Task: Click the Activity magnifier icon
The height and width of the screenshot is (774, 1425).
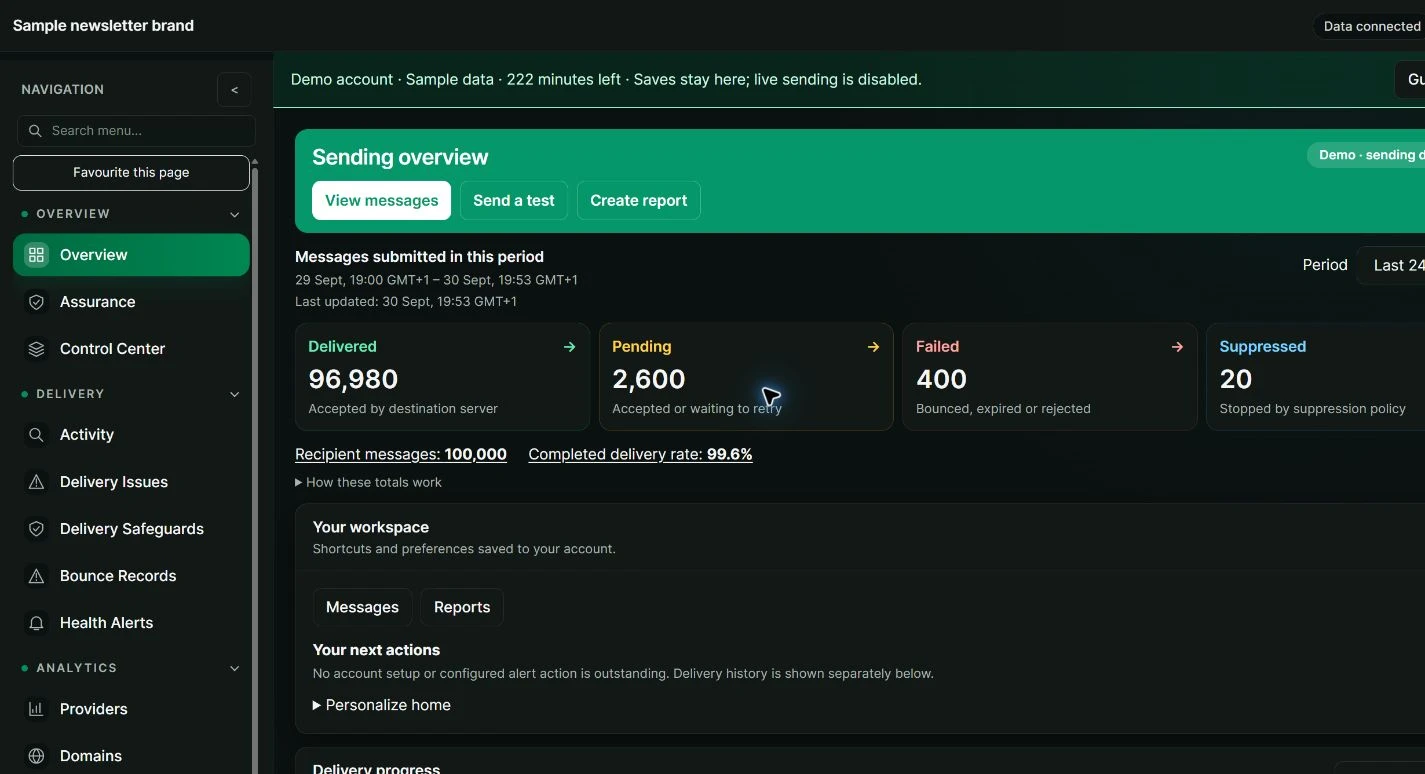Action: (x=36, y=435)
